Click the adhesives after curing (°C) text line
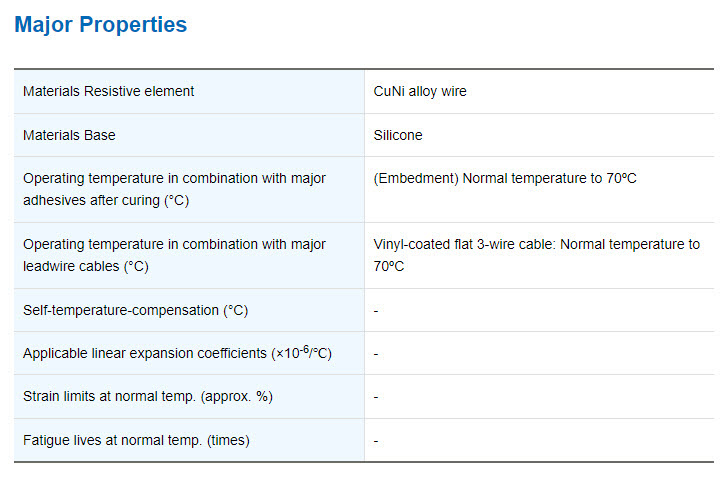The image size is (724, 478). 106,200
